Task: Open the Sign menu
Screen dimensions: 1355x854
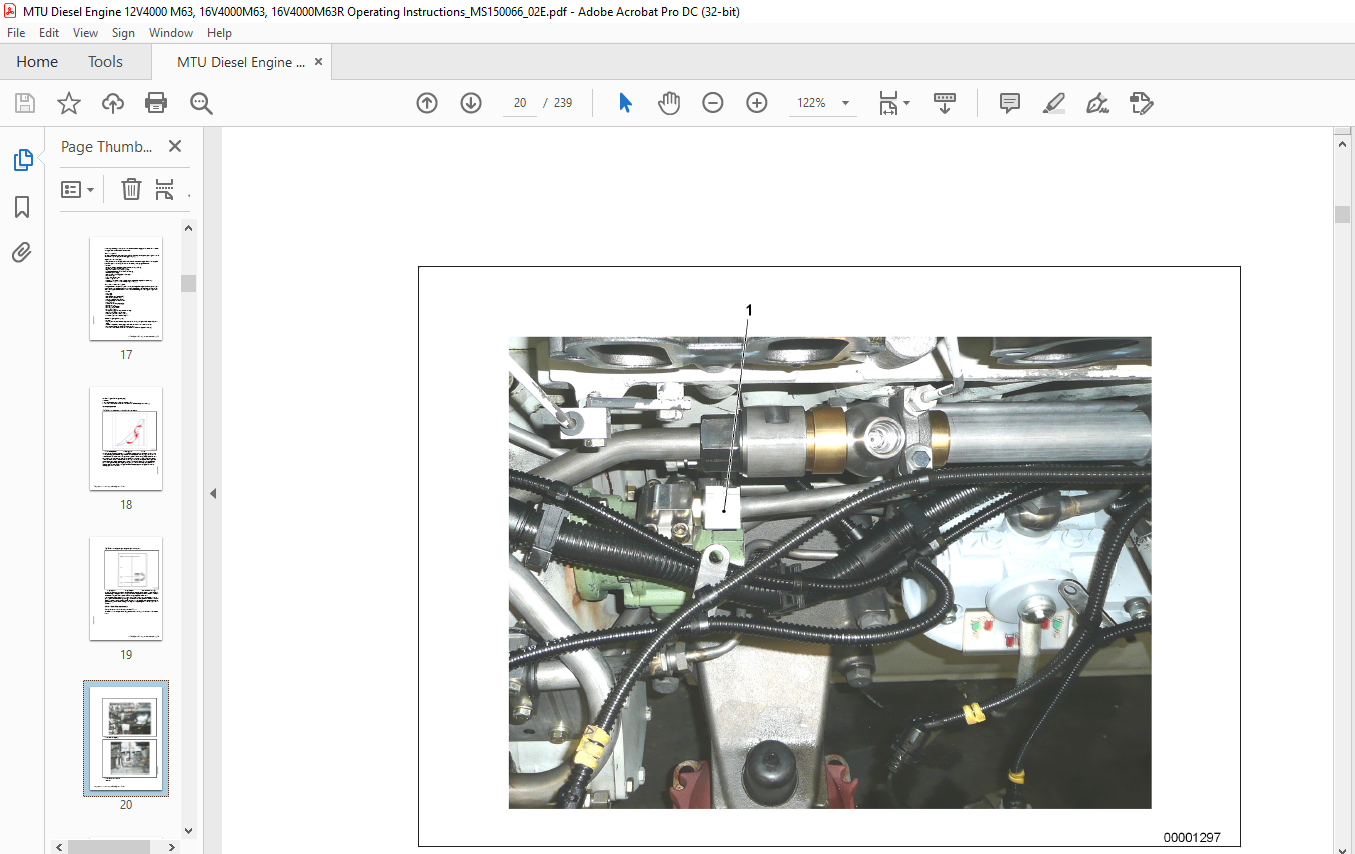Action: 123,33
